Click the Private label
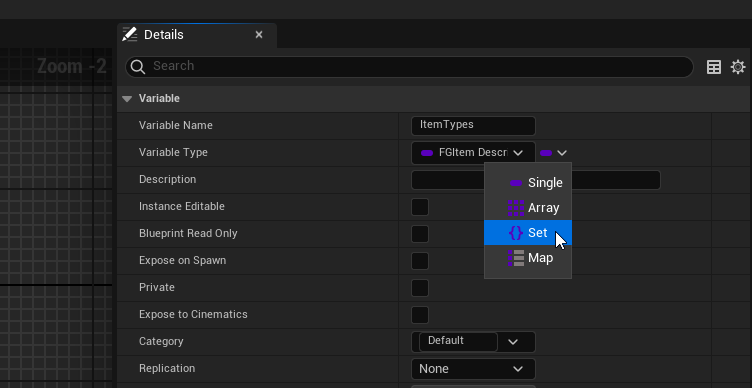Screen dimensions: 752x388 [x=157, y=287]
